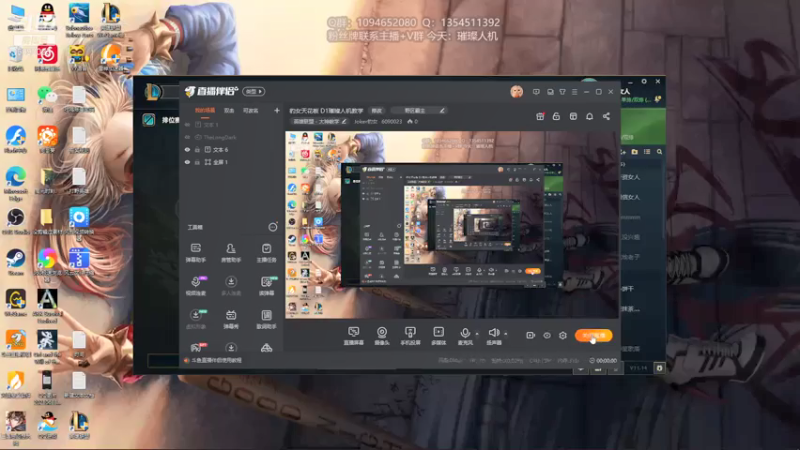Switch to the second scene tab
Screen dimensions: 800x450
click(x=229, y=110)
